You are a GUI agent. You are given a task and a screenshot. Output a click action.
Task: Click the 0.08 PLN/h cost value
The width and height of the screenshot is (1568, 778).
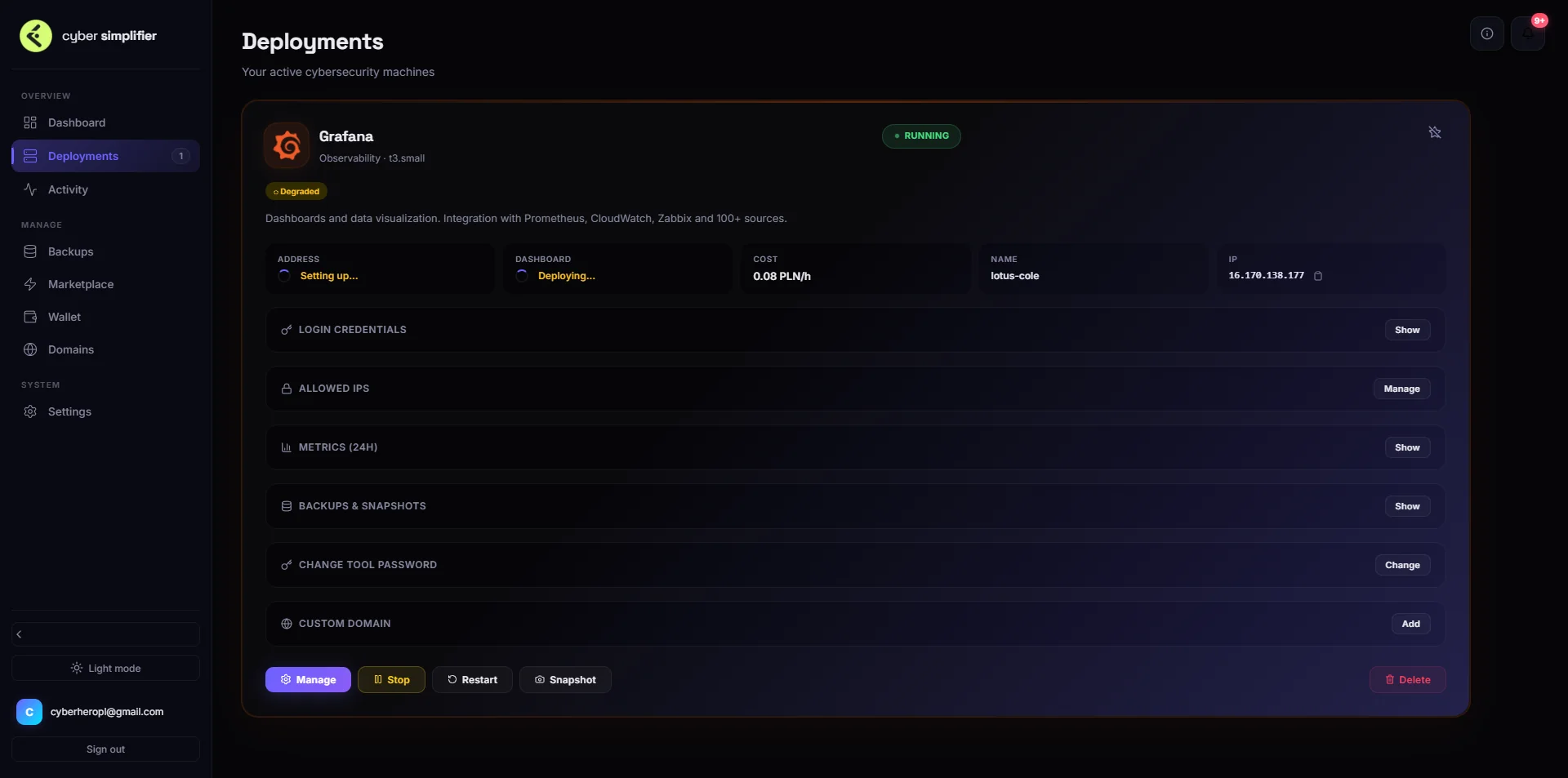pos(782,276)
